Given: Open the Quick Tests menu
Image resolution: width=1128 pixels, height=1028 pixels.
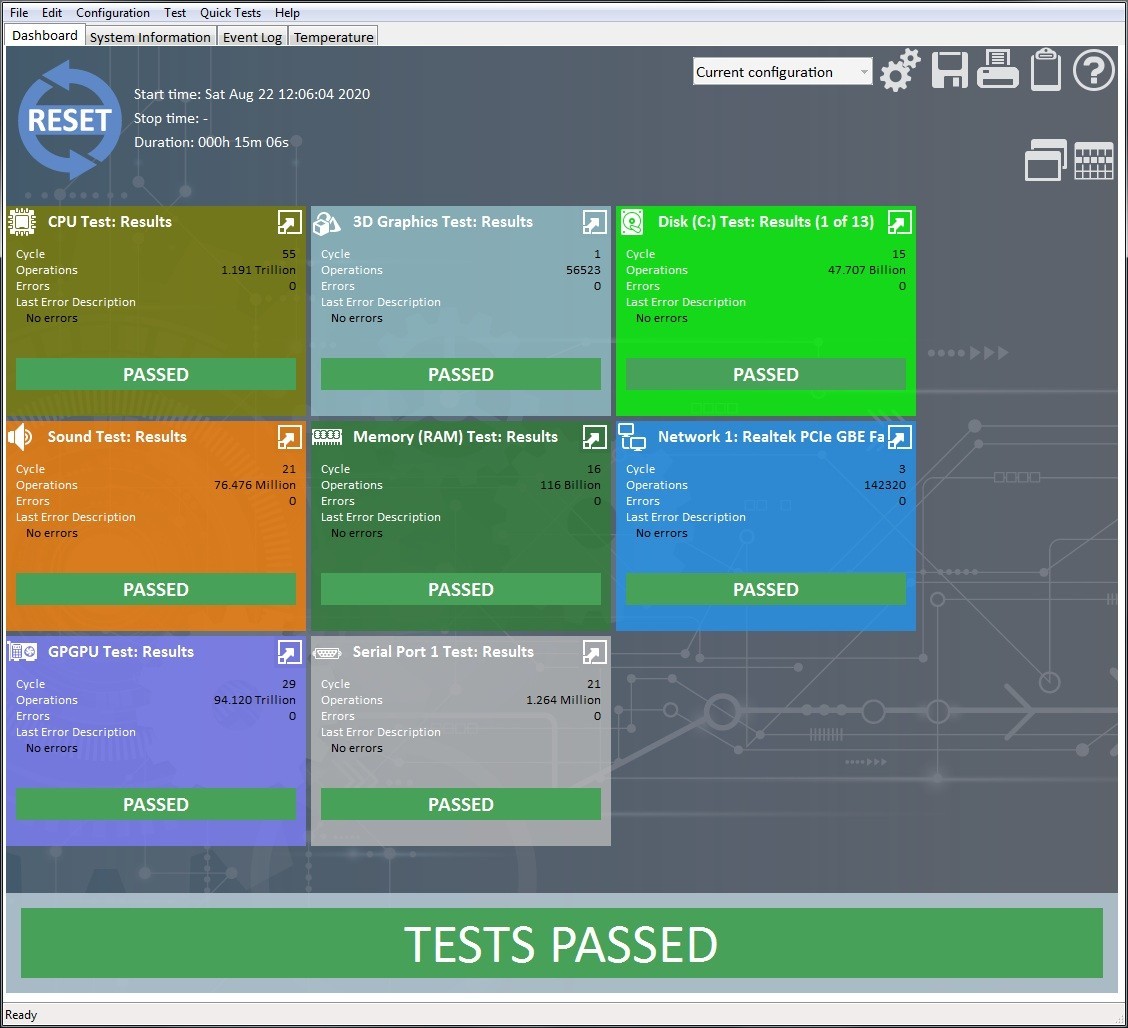Looking at the screenshot, I should tap(230, 13).
